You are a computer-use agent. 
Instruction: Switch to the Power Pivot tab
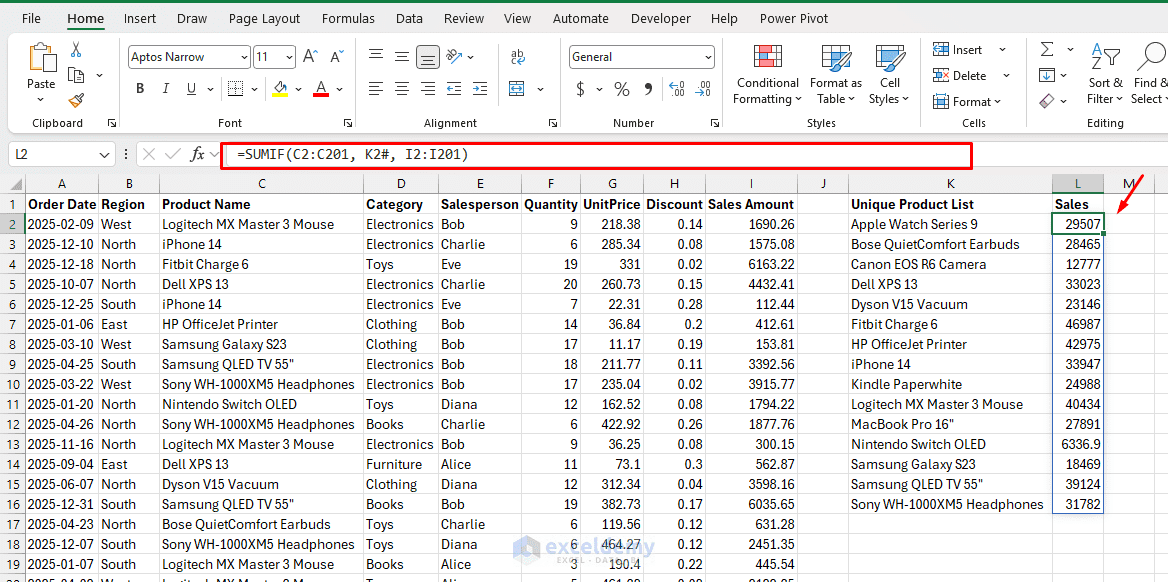click(794, 19)
